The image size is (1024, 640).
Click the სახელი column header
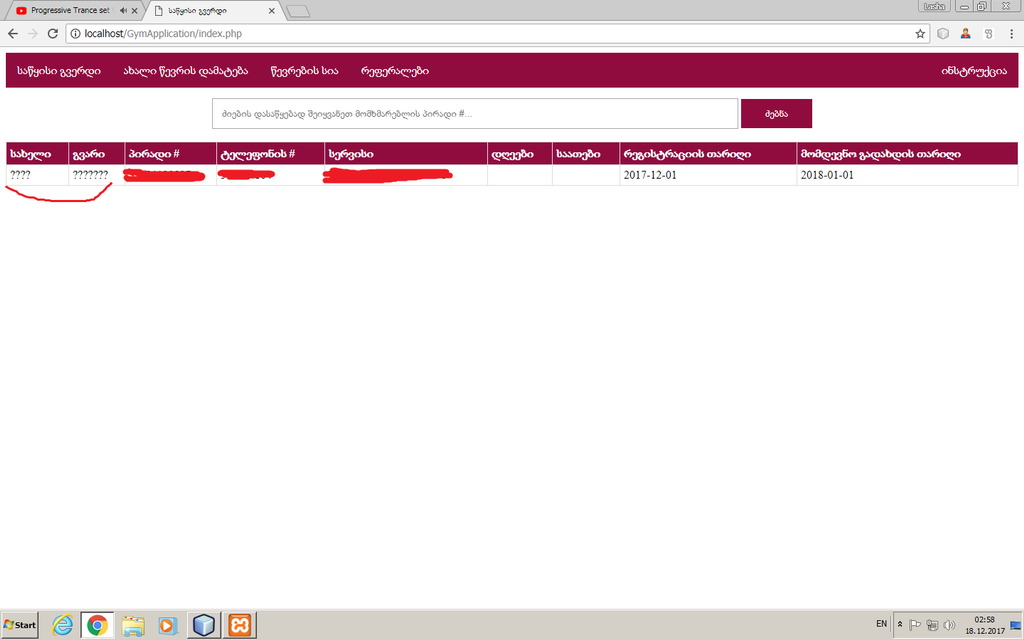[x=37, y=153]
